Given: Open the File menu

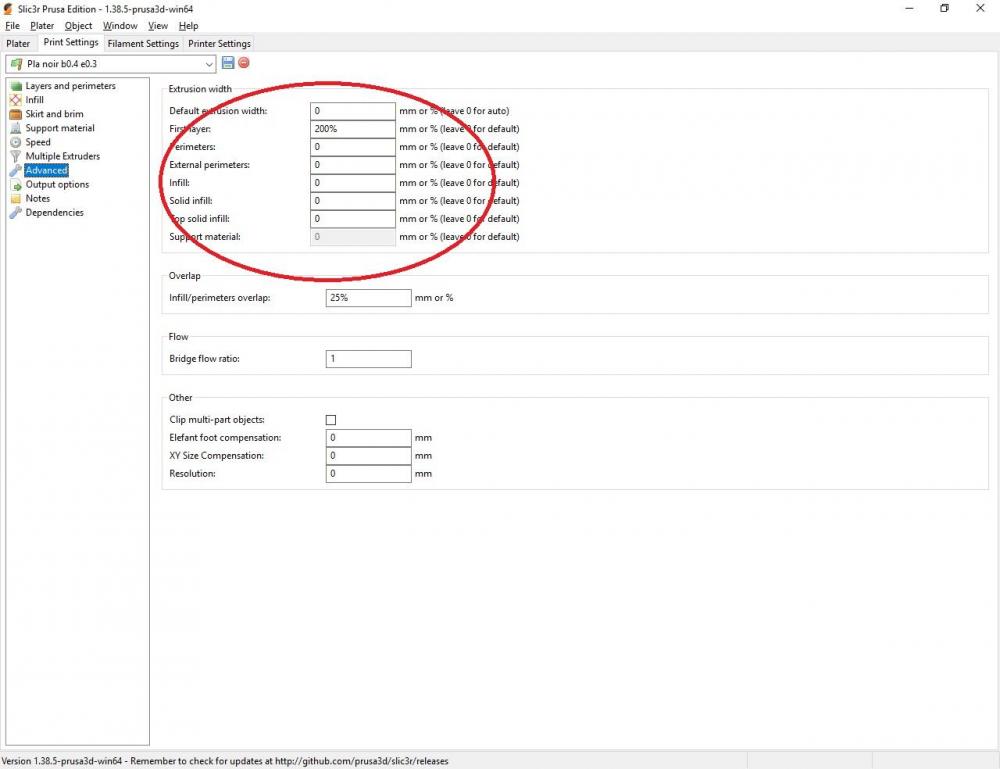Looking at the screenshot, I should tap(12, 26).
